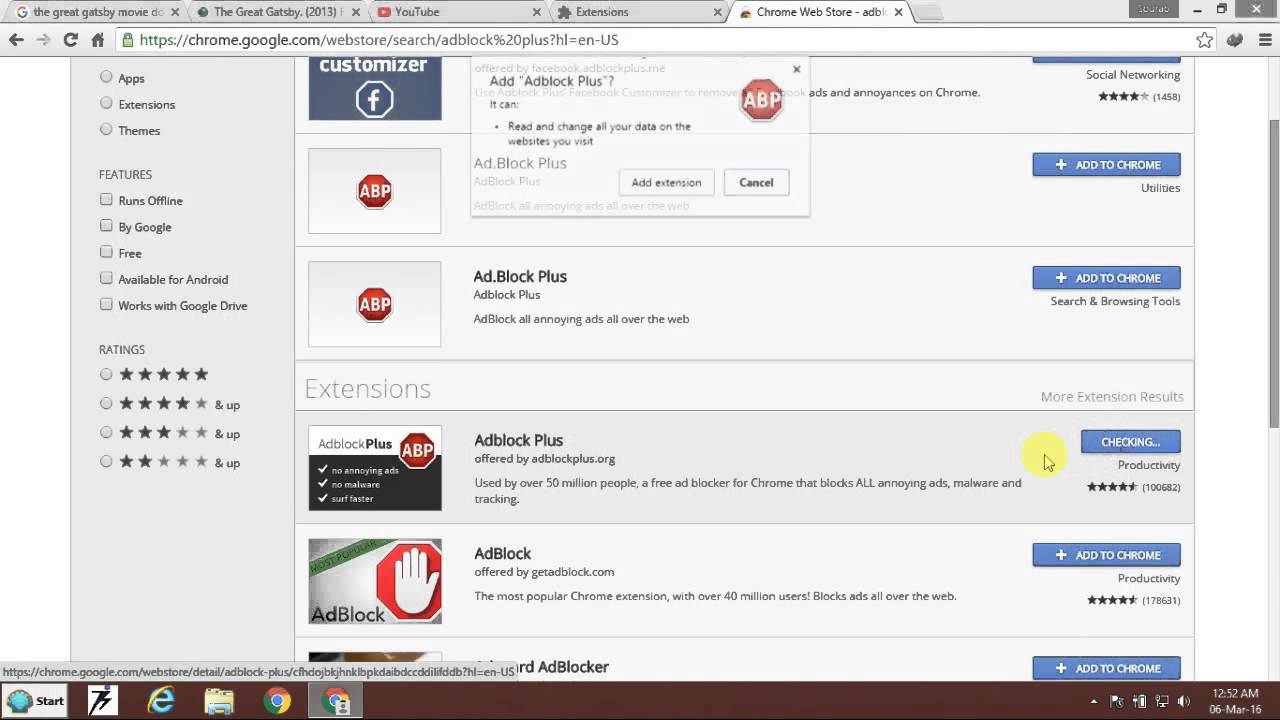The image size is (1280, 720).
Task: Click ABP thumbnail of Search & Browsing Tools app
Action: (375, 304)
